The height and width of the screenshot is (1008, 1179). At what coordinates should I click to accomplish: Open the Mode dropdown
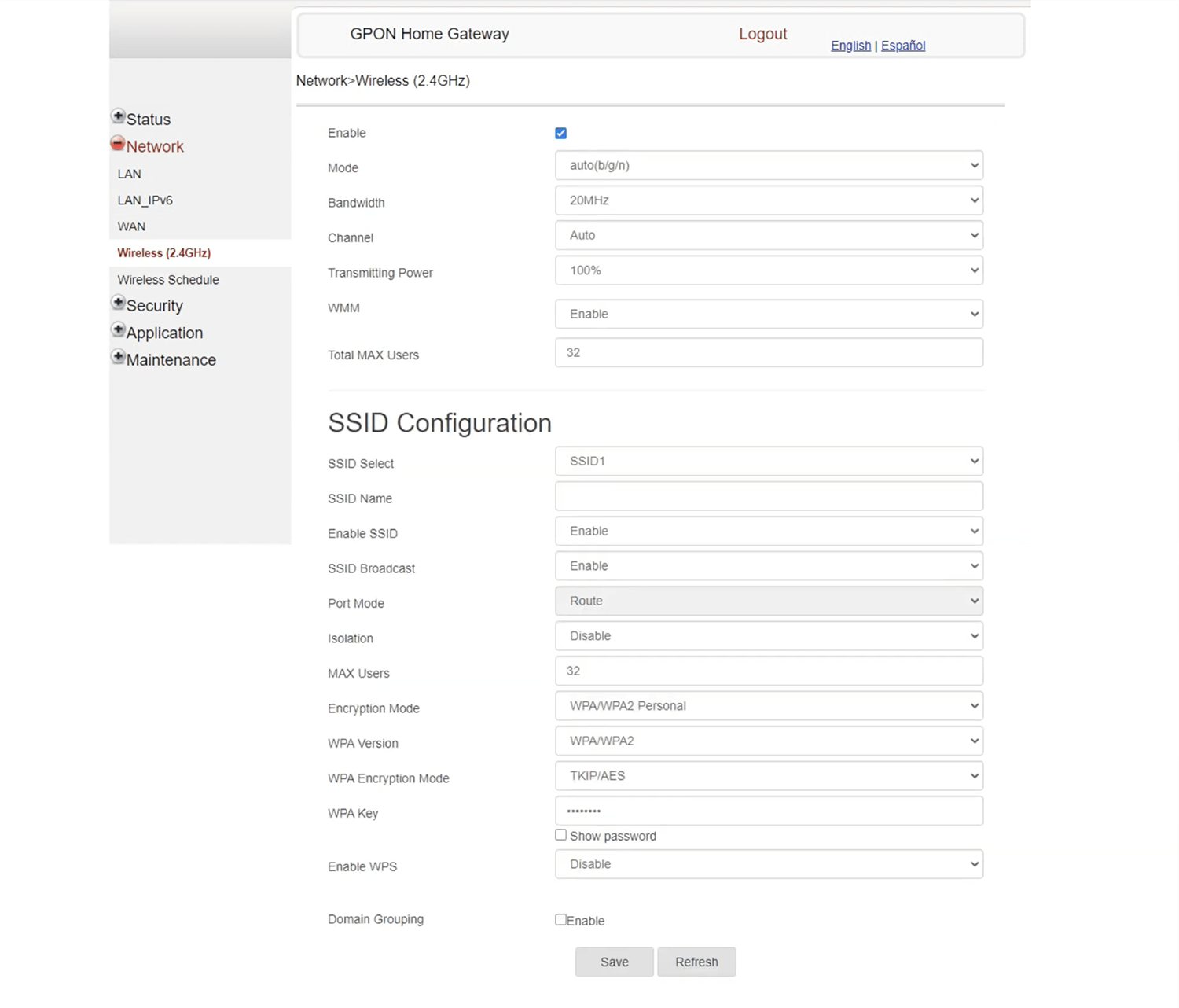768,166
